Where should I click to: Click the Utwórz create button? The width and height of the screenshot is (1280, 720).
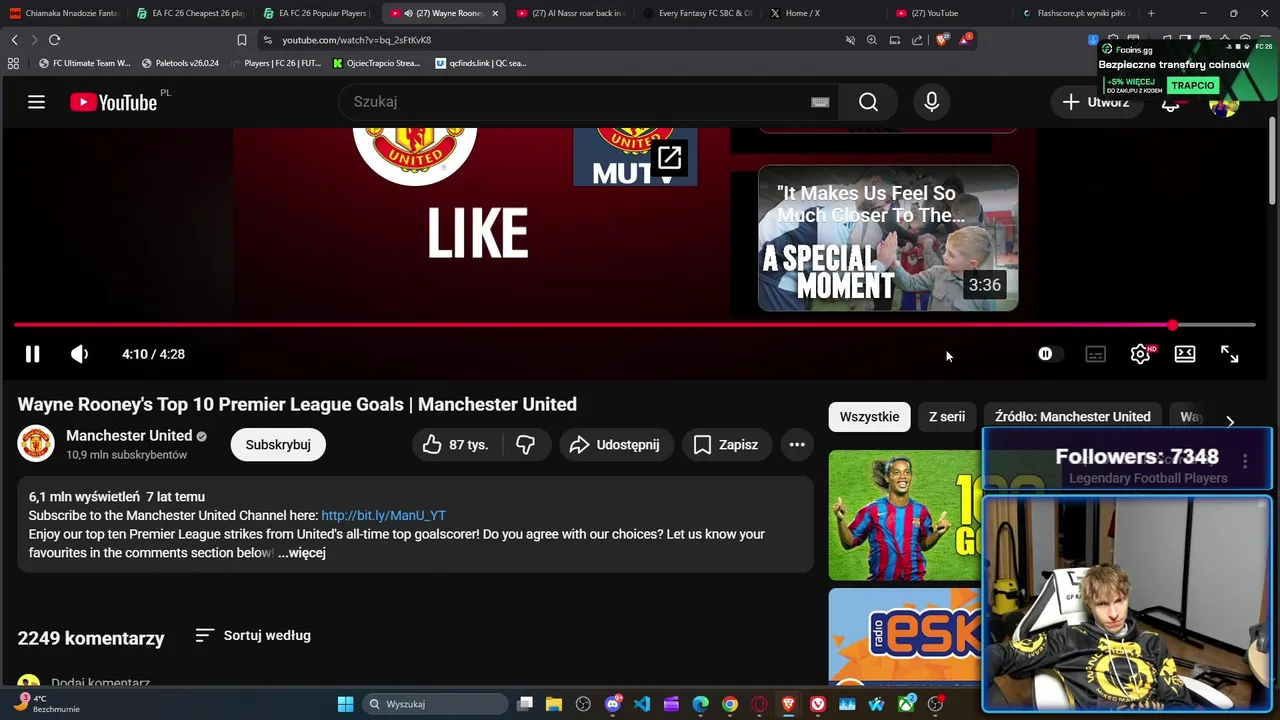tap(1096, 102)
